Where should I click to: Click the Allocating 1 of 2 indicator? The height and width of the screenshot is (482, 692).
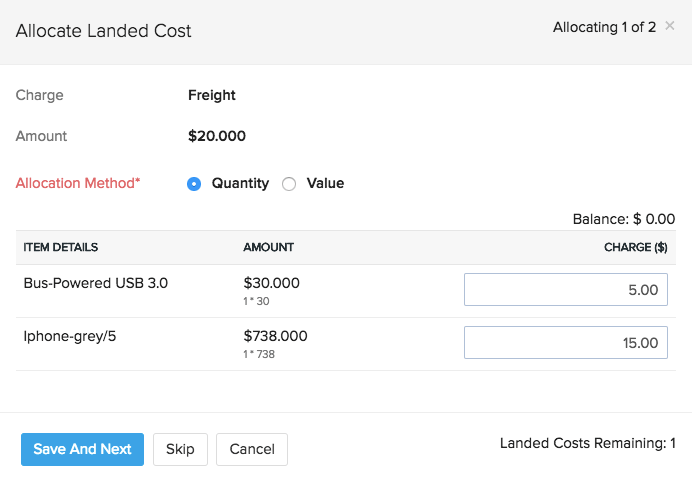[x=604, y=27]
